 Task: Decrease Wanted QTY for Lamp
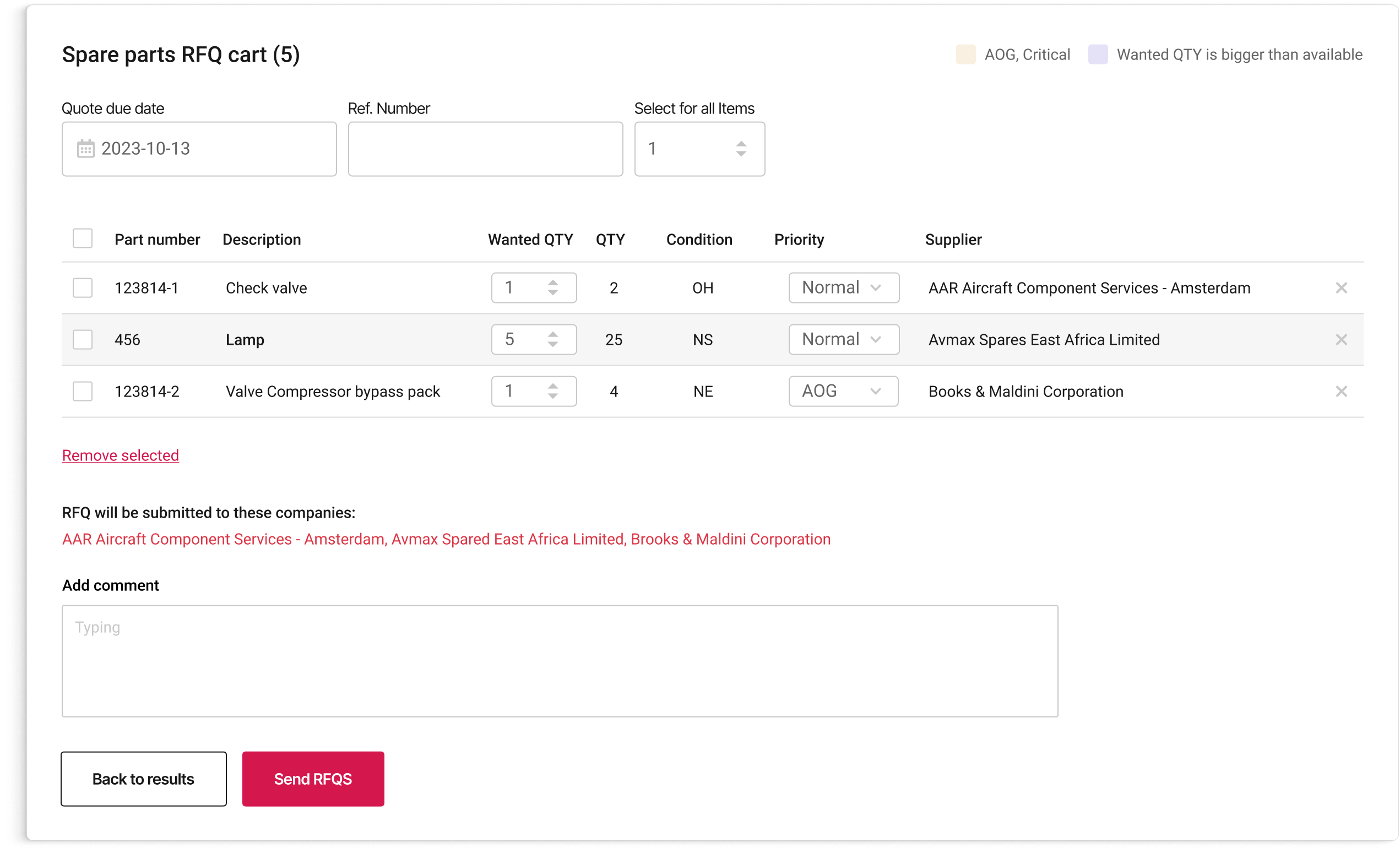552,345
